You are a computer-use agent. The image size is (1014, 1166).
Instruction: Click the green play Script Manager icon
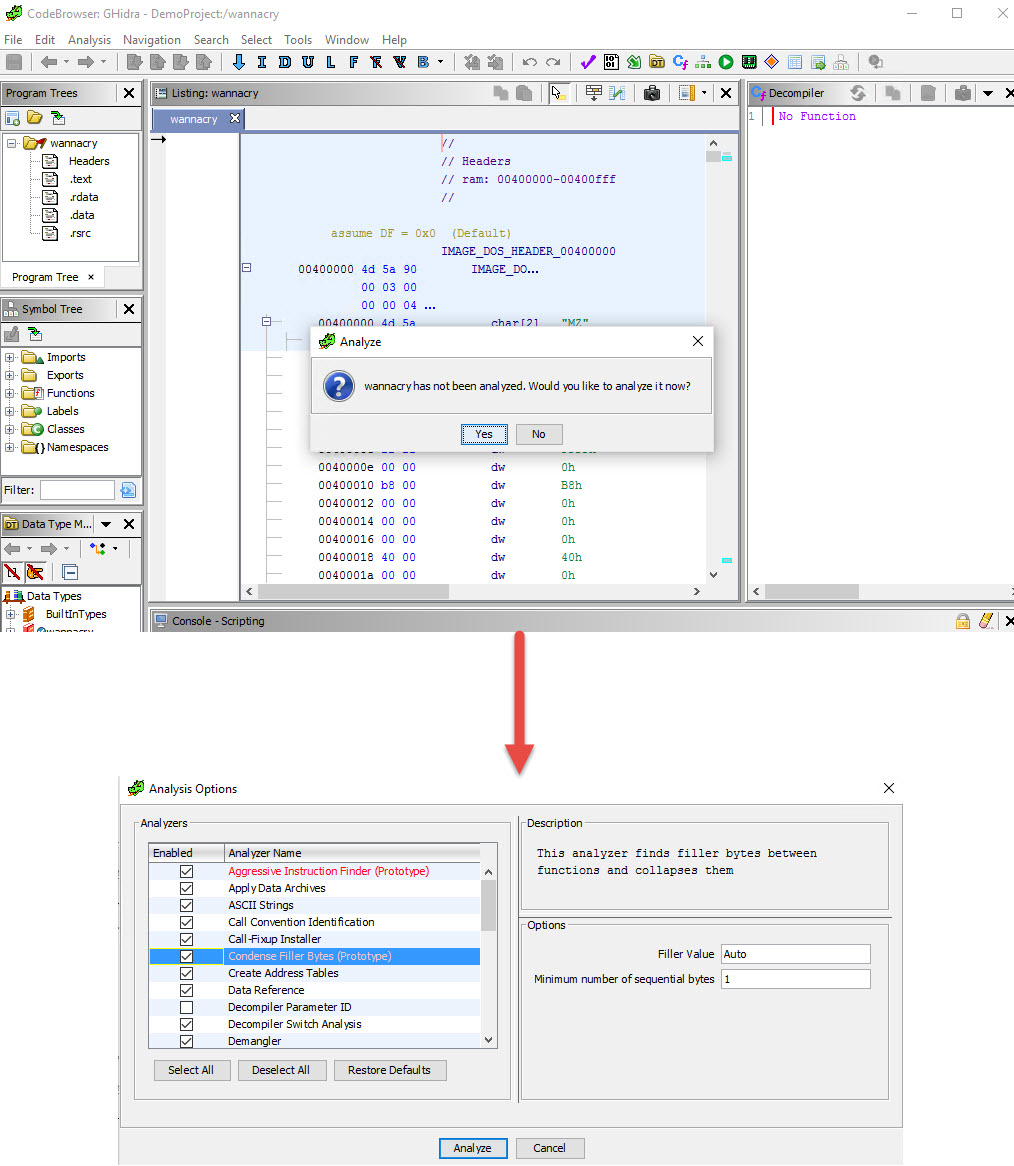click(x=726, y=62)
